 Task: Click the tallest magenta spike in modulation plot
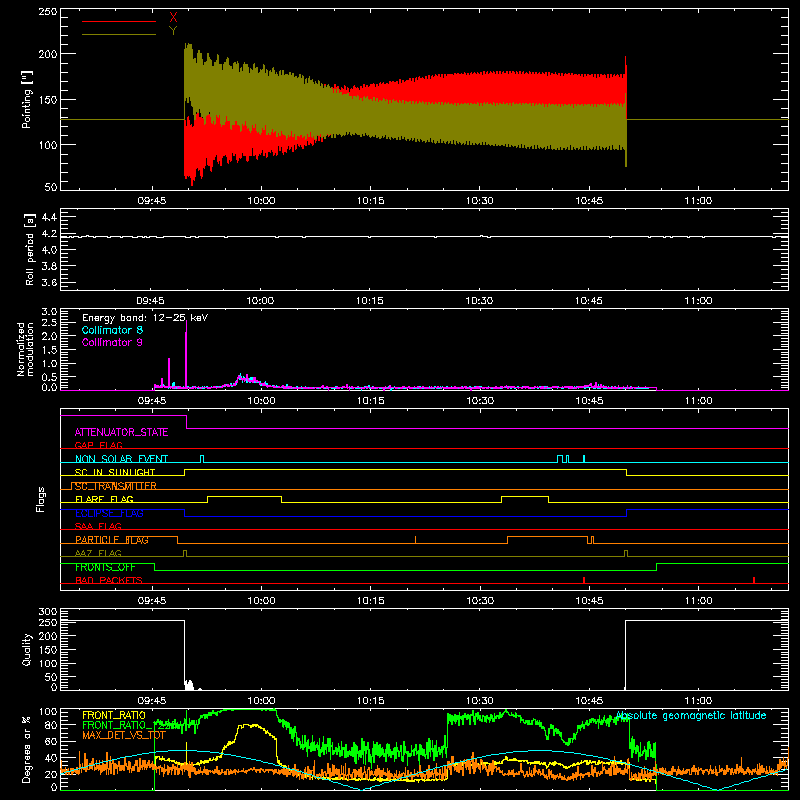click(186, 353)
